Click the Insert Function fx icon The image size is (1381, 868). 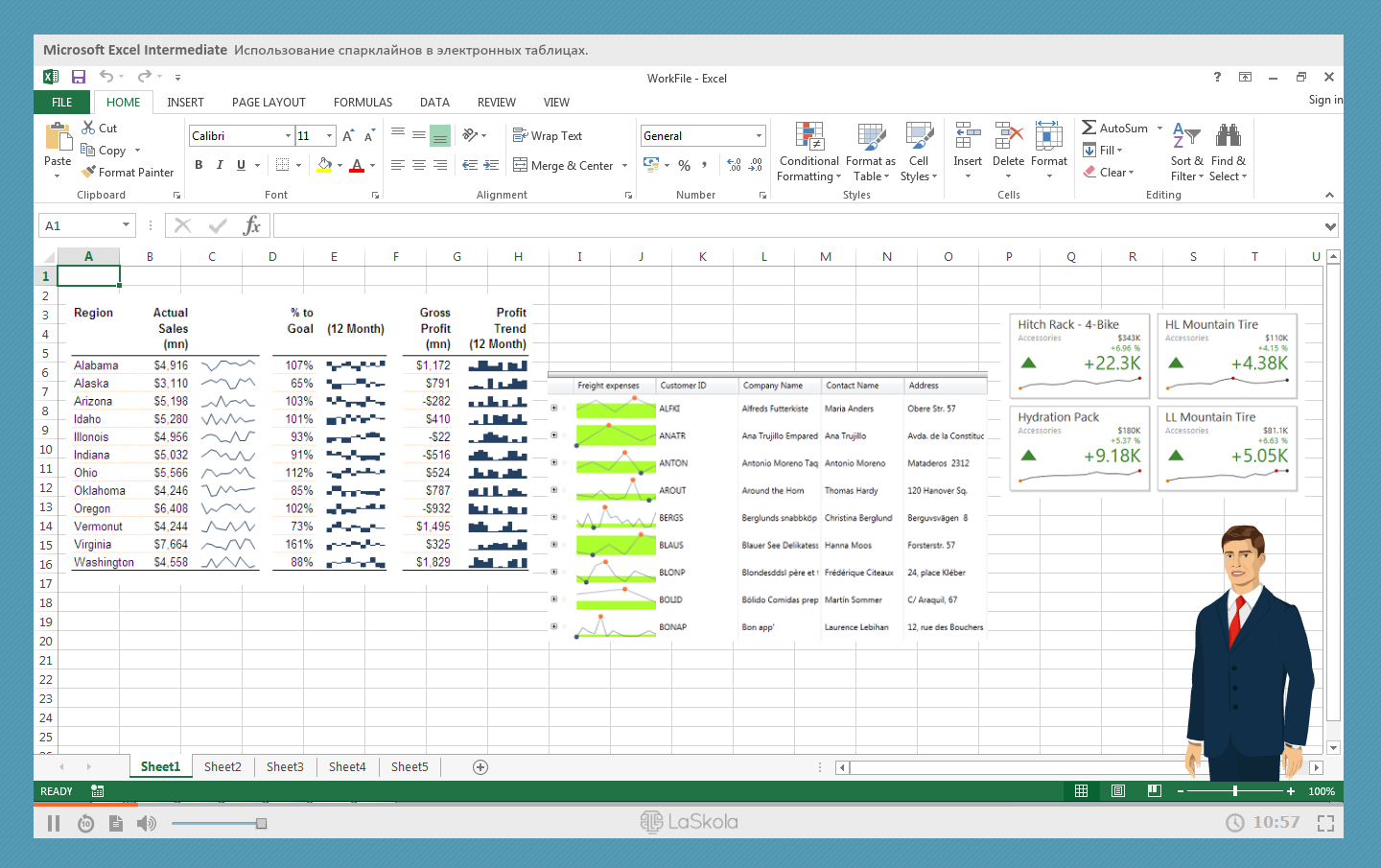pos(251,225)
